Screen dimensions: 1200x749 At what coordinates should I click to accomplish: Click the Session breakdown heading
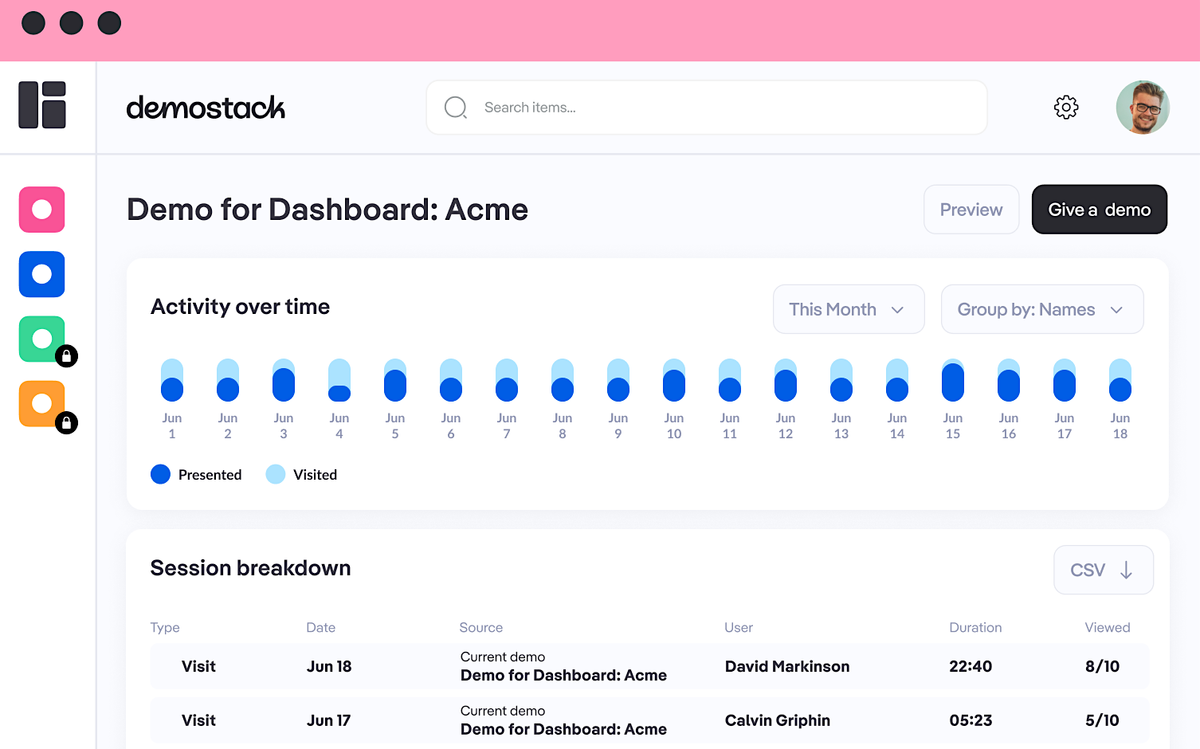[x=250, y=568]
